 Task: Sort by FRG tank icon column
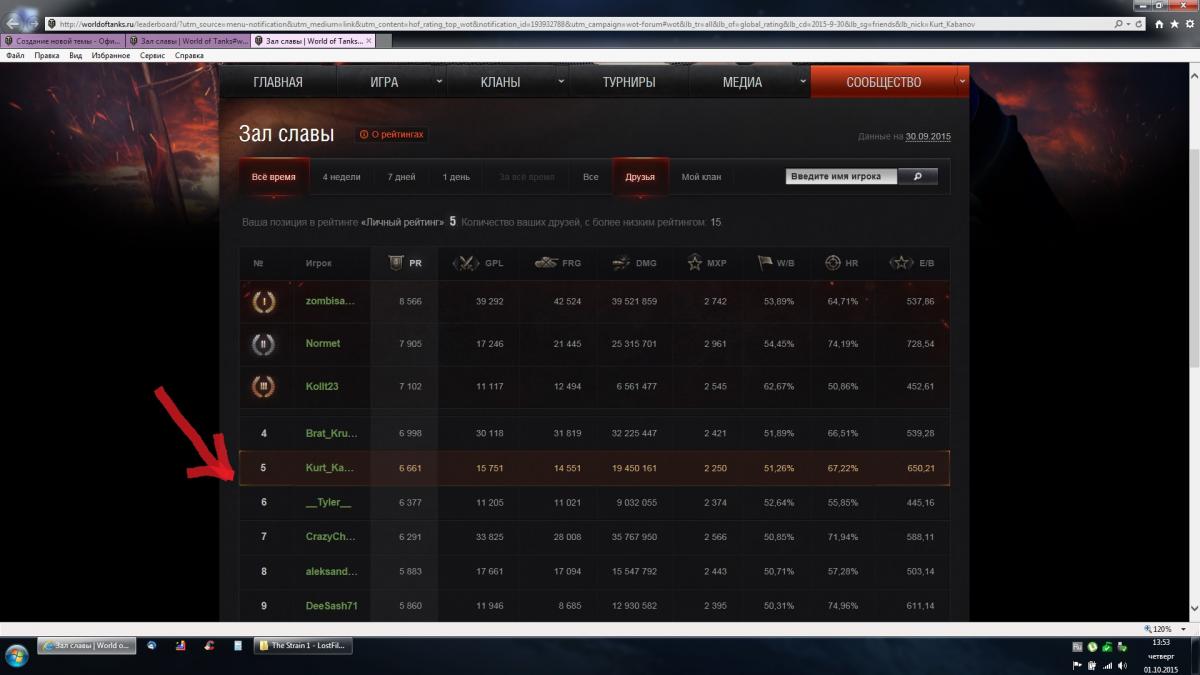[557, 263]
